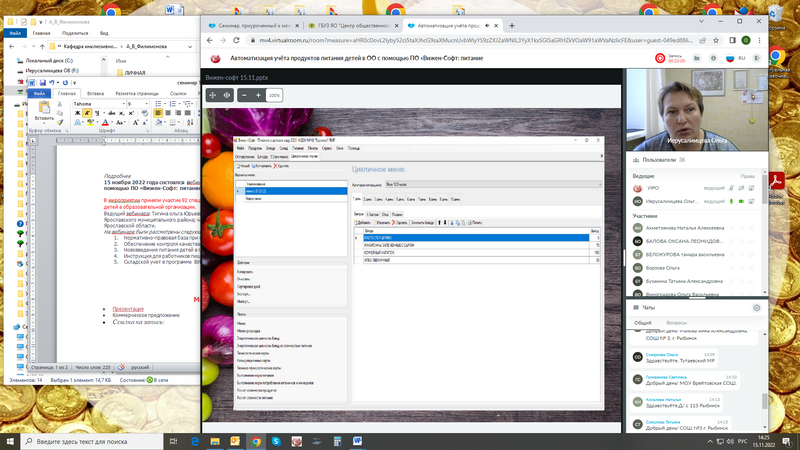Redo action in Word toolbar
This screenshot has height=450, width=800.
coord(65,83)
